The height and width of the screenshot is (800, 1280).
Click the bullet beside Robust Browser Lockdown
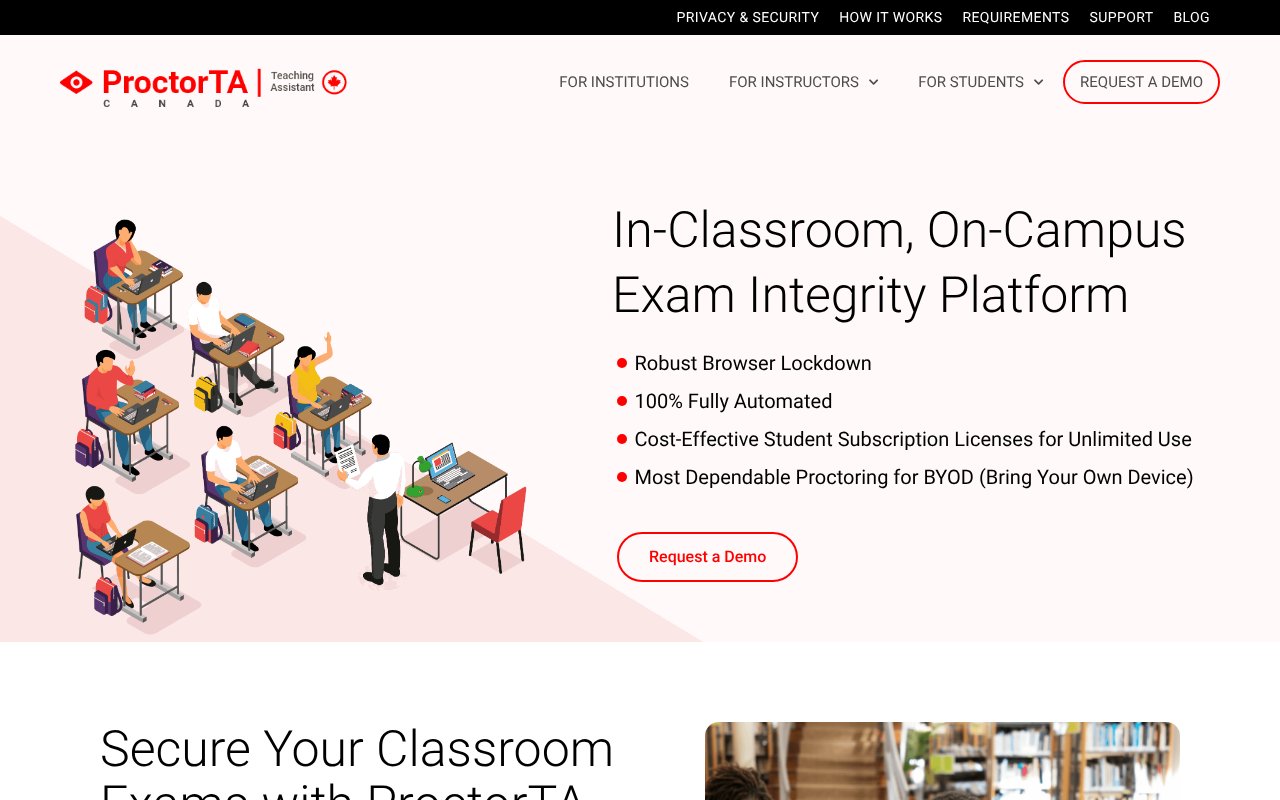click(620, 363)
